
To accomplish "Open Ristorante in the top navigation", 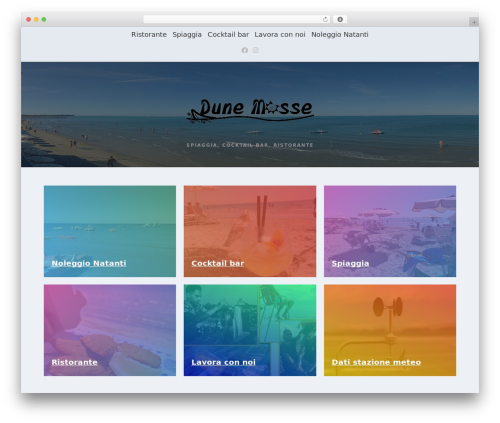I will pyautogui.click(x=149, y=35).
